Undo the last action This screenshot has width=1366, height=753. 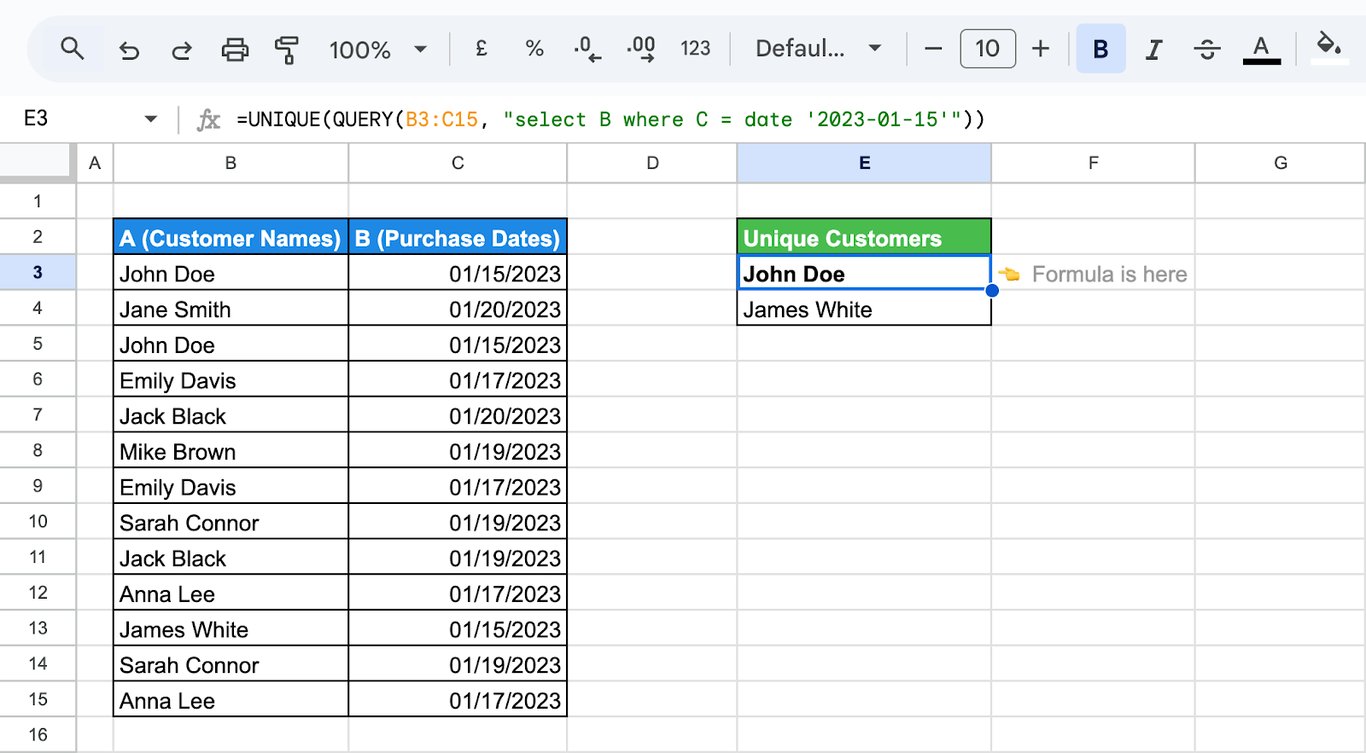click(x=129, y=49)
